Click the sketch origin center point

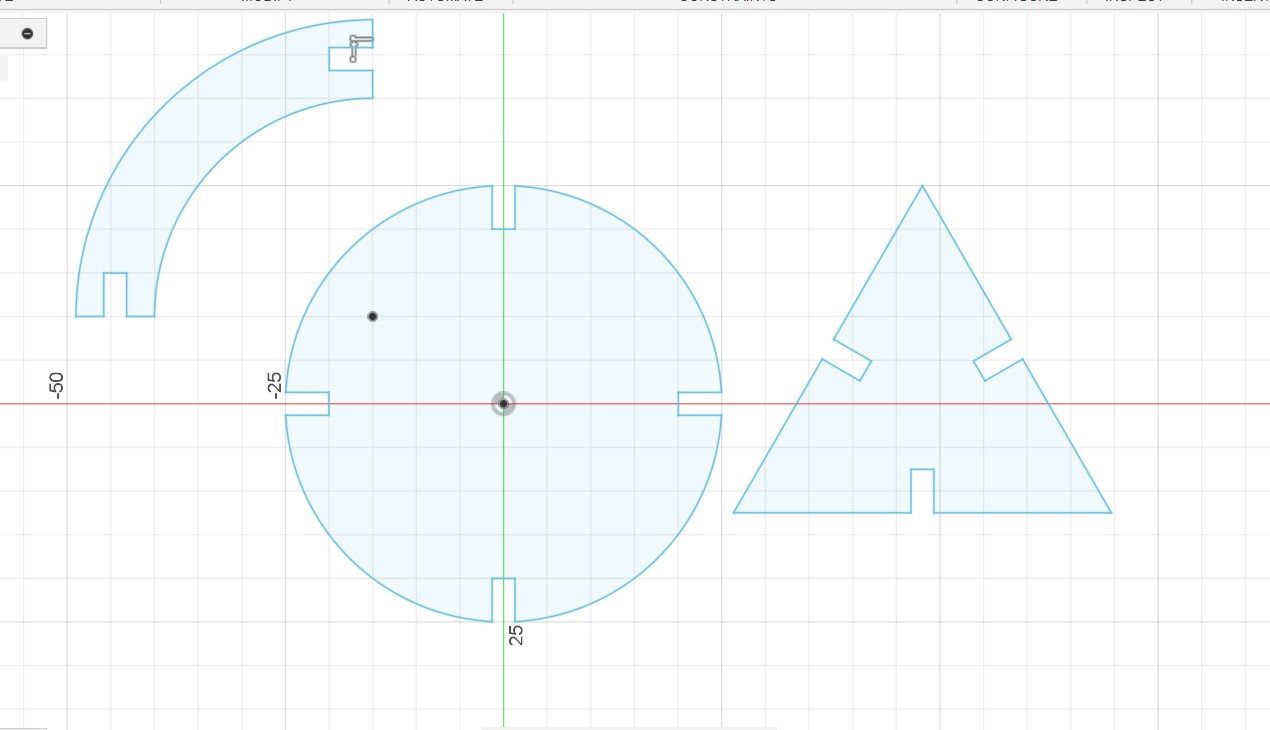(x=504, y=404)
